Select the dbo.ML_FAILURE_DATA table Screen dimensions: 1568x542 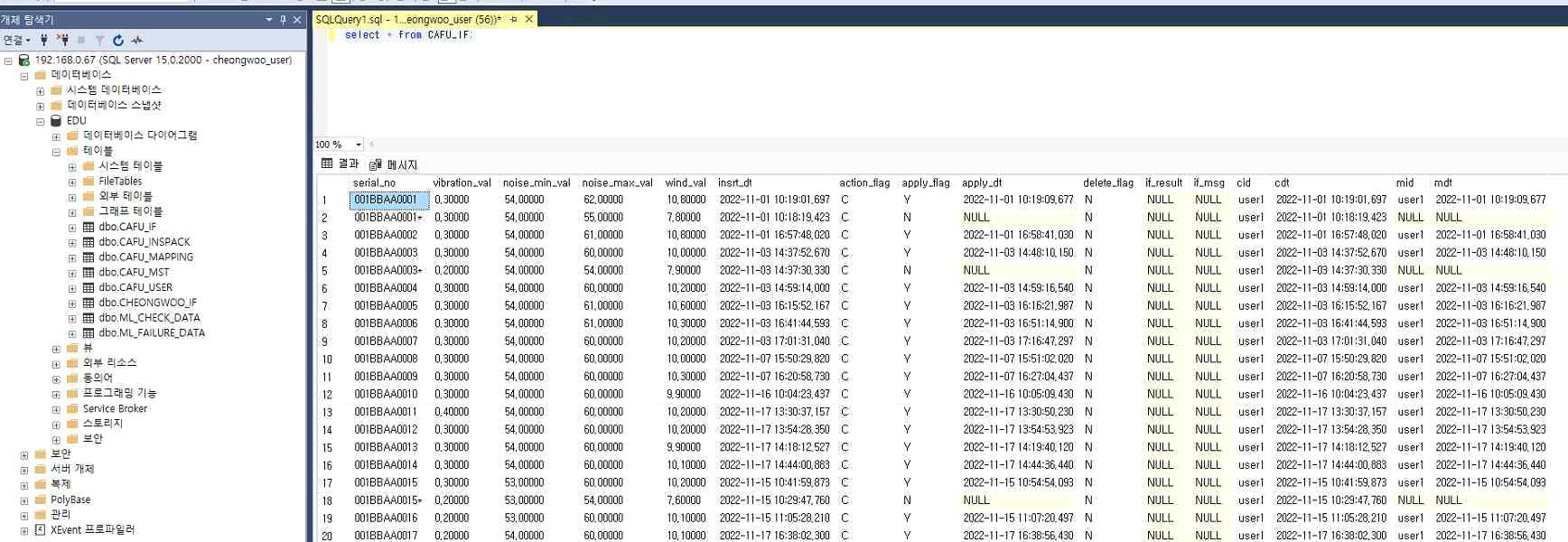(151, 333)
